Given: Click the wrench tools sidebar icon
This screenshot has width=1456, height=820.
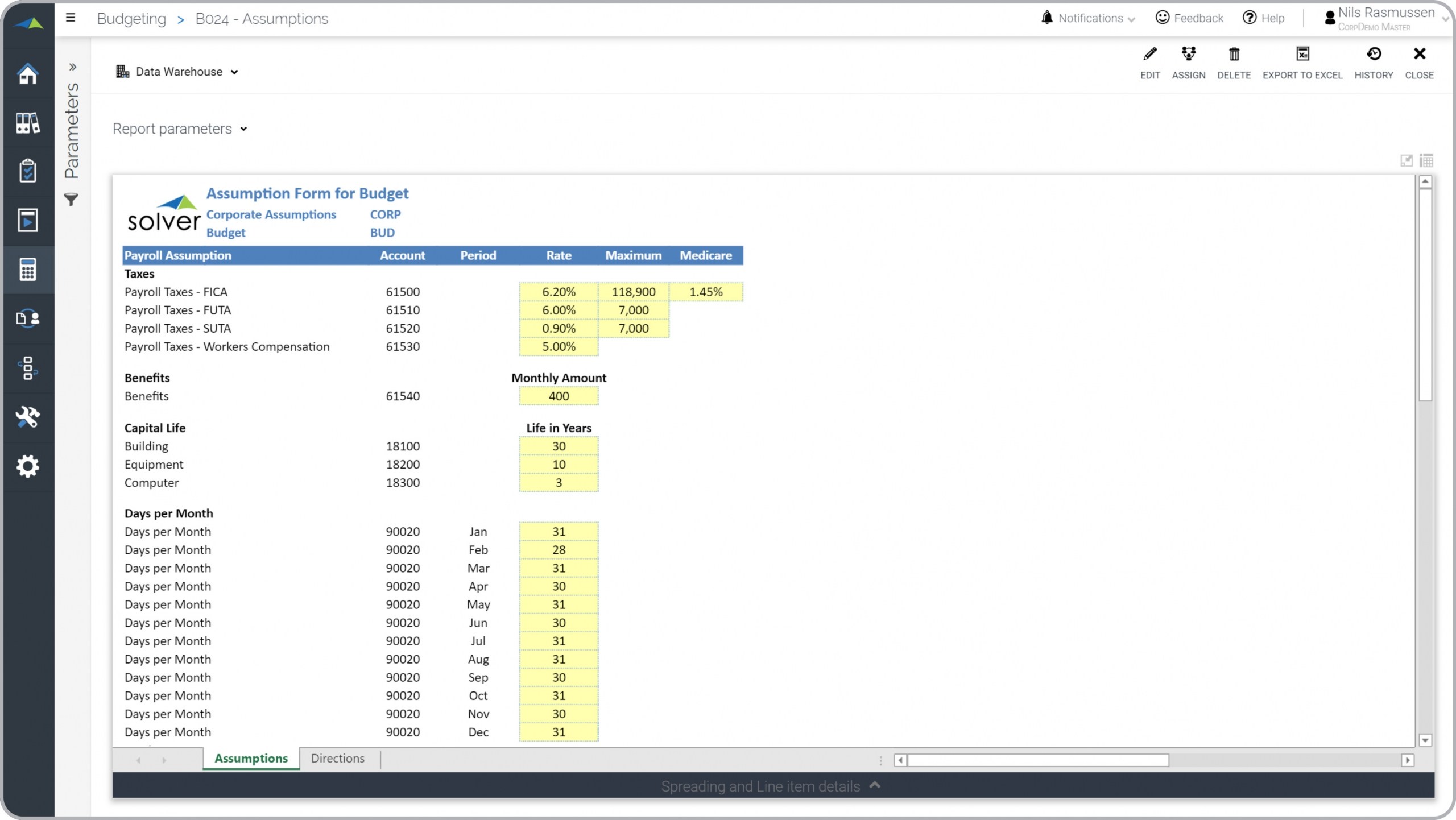Looking at the screenshot, I should point(27,417).
